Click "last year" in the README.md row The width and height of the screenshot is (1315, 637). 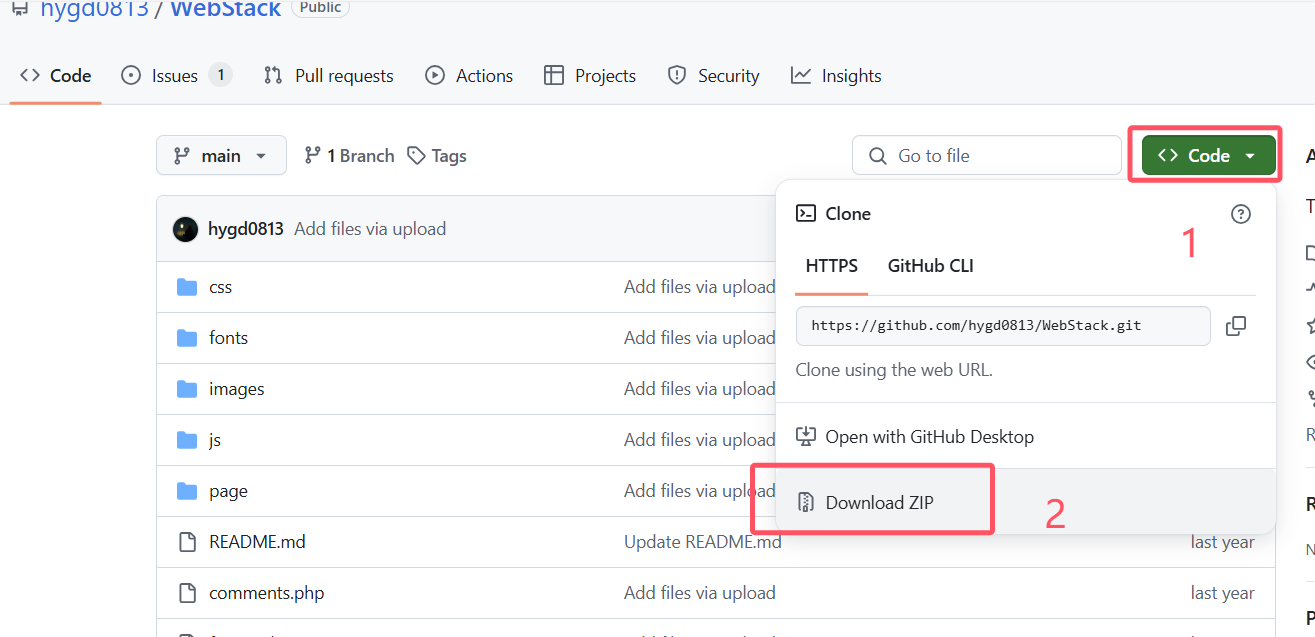pos(1222,542)
